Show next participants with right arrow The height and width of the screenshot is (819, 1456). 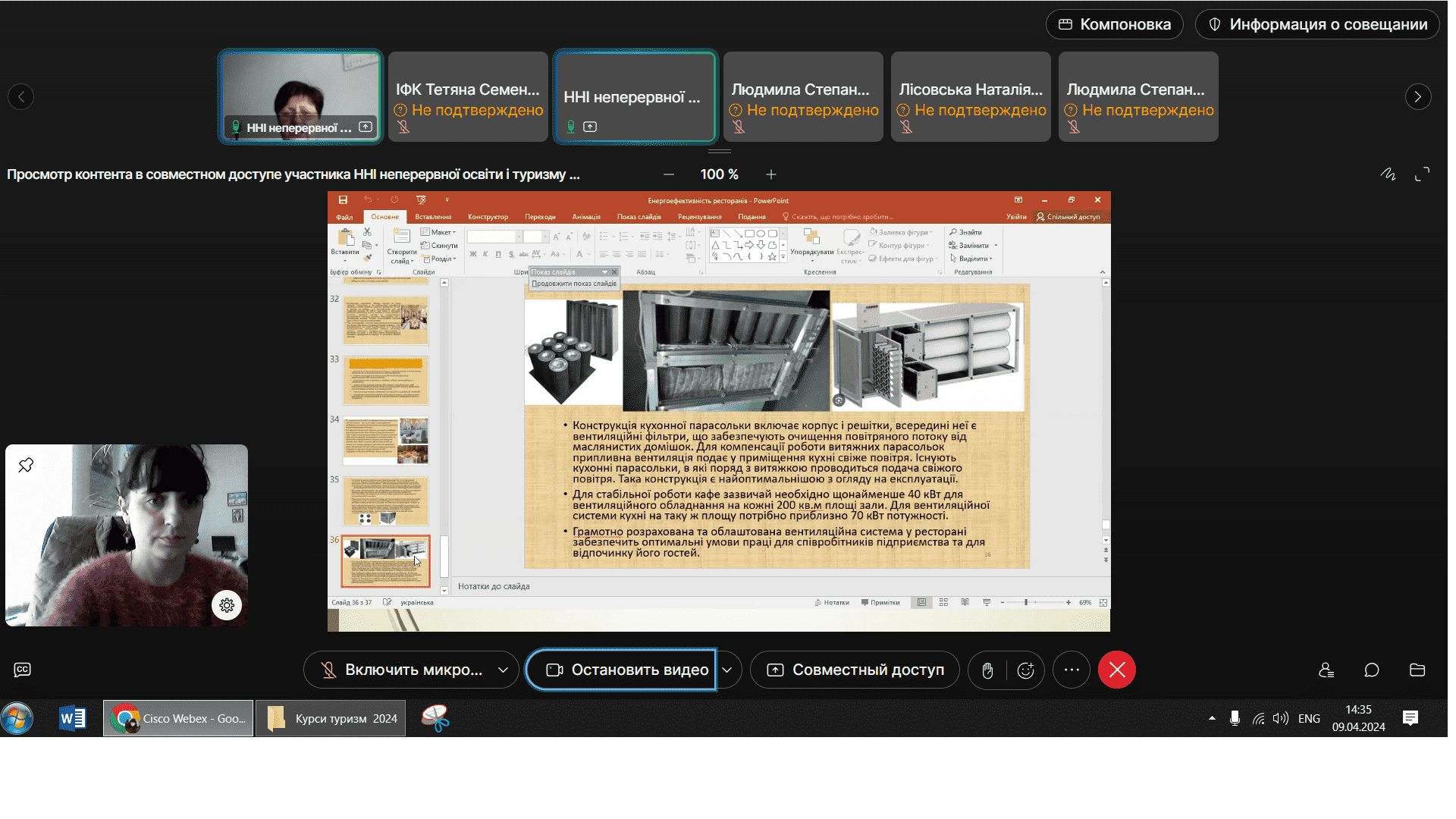1417,96
